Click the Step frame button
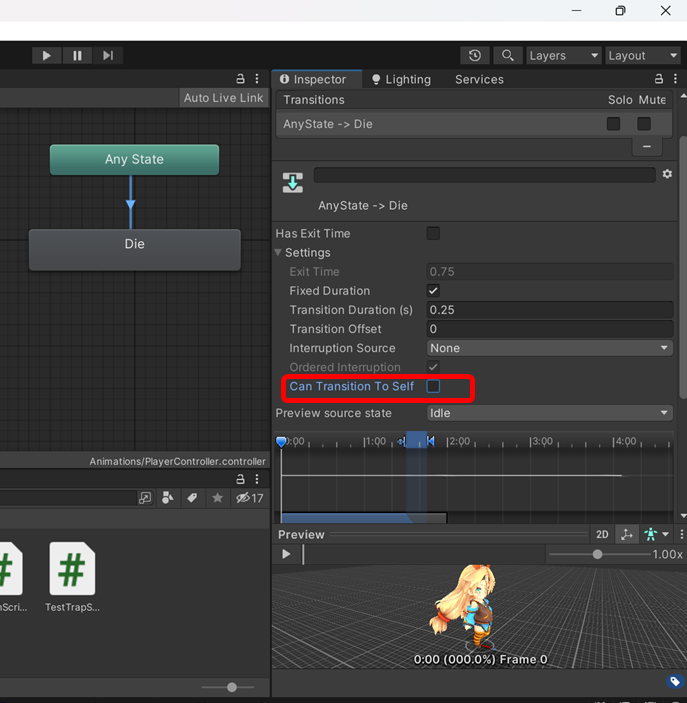 [x=108, y=56]
